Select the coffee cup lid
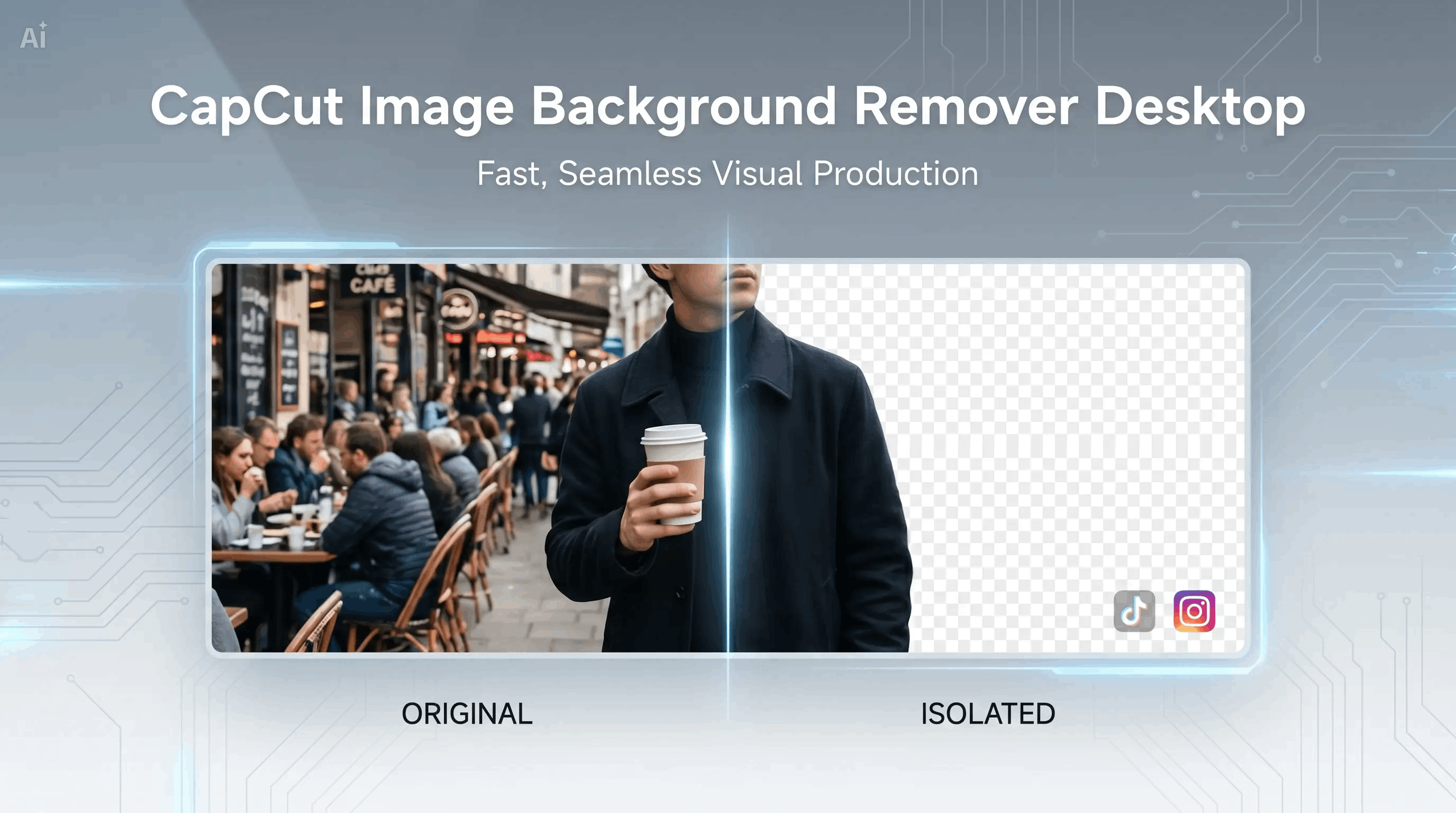The image size is (1456, 813). coord(673,434)
